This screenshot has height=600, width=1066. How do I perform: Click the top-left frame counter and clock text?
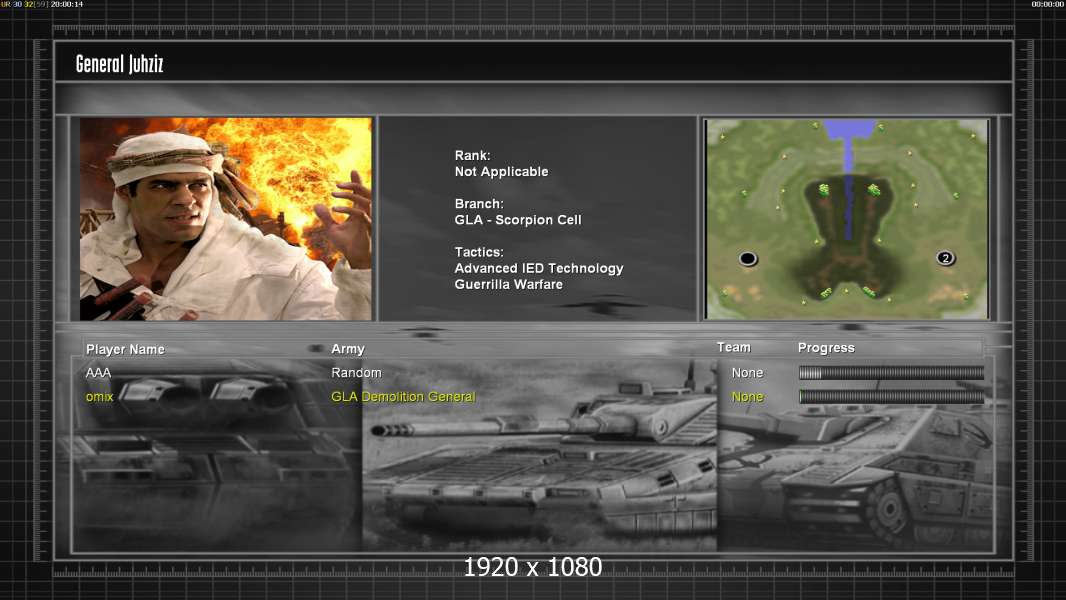tap(42, 4)
